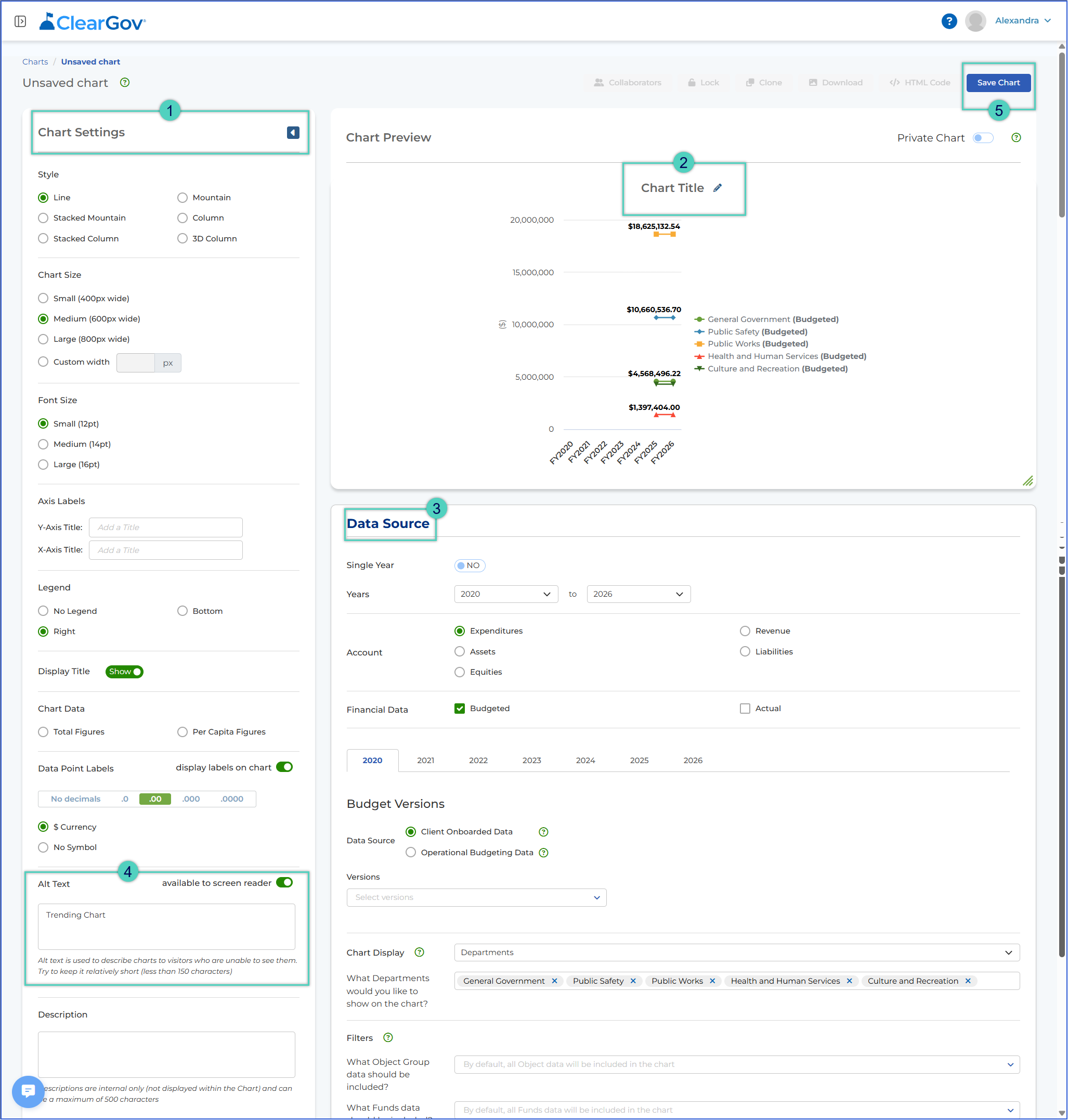
Task: Expand the Select versions dropdown
Action: pyautogui.click(x=476, y=898)
